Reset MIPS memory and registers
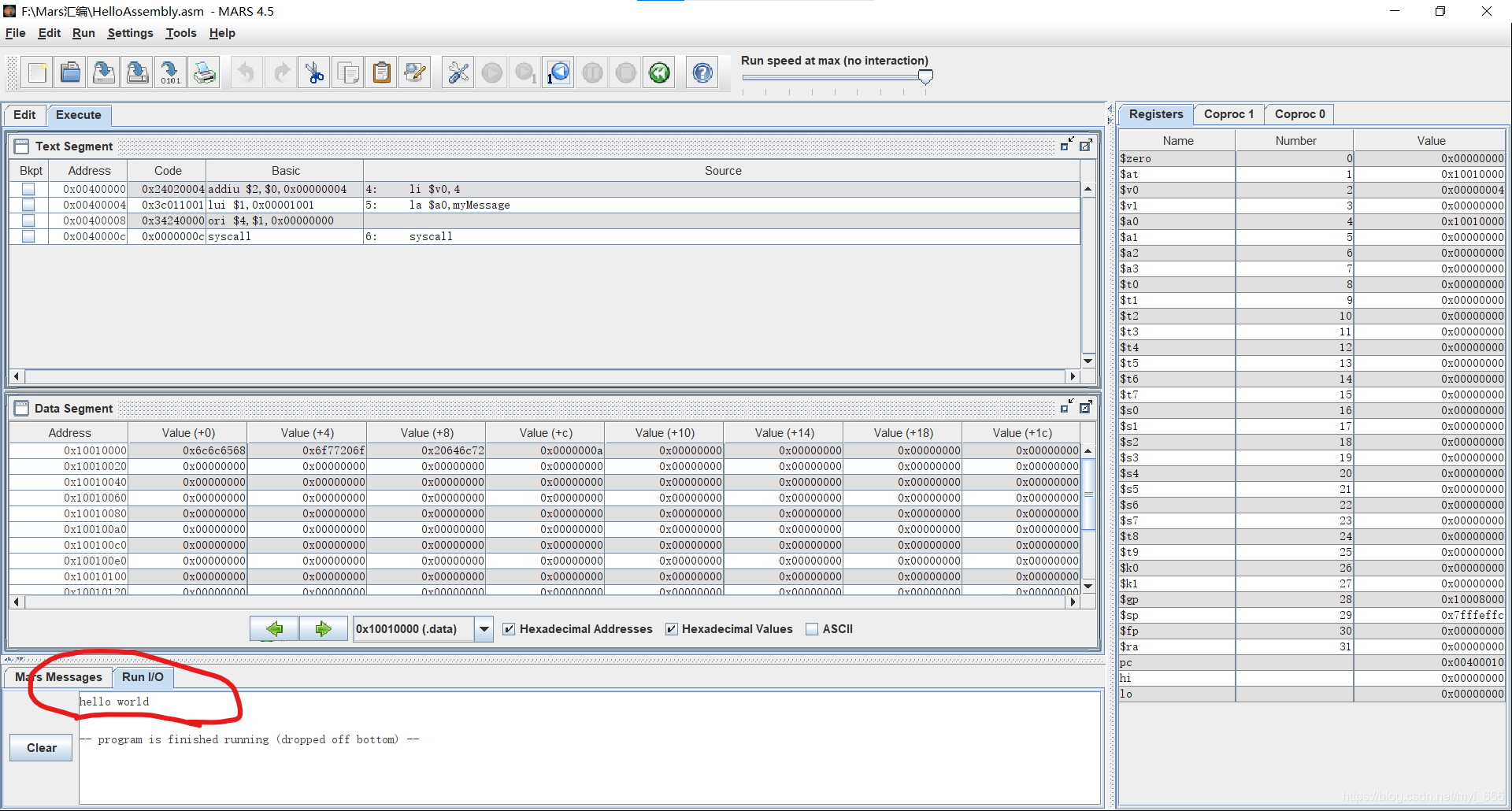The height and width of the screenshot is (811, 1512). tap(659, 73)
